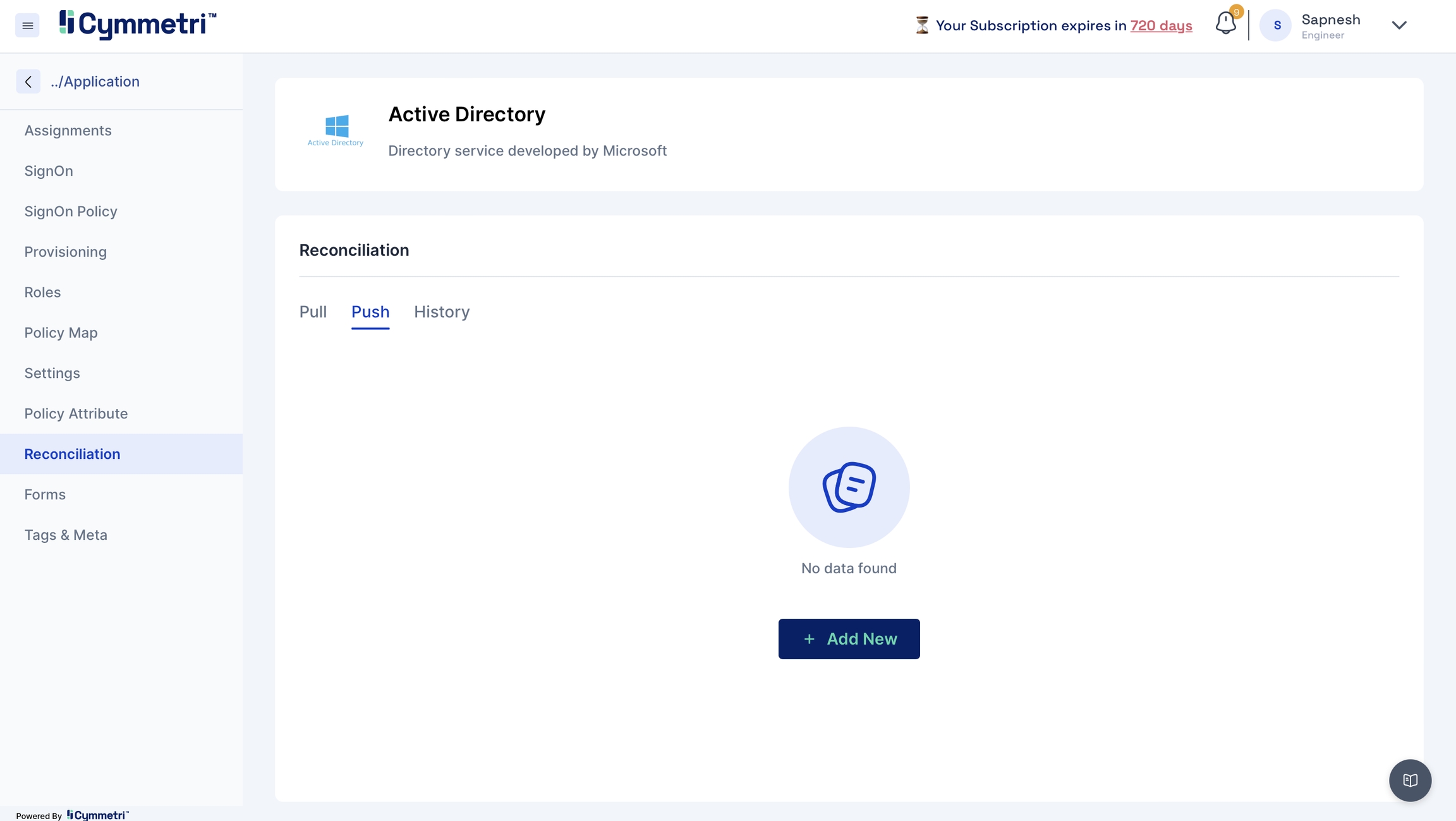
Task: Click the hamburger menu icon
Action: click(x=27, y=25)
